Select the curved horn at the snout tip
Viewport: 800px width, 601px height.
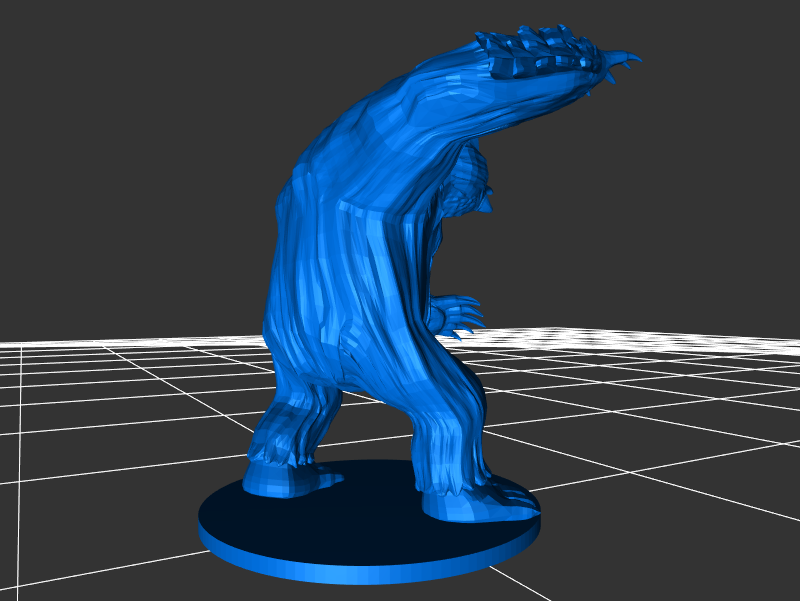click(x=628, y=58)
